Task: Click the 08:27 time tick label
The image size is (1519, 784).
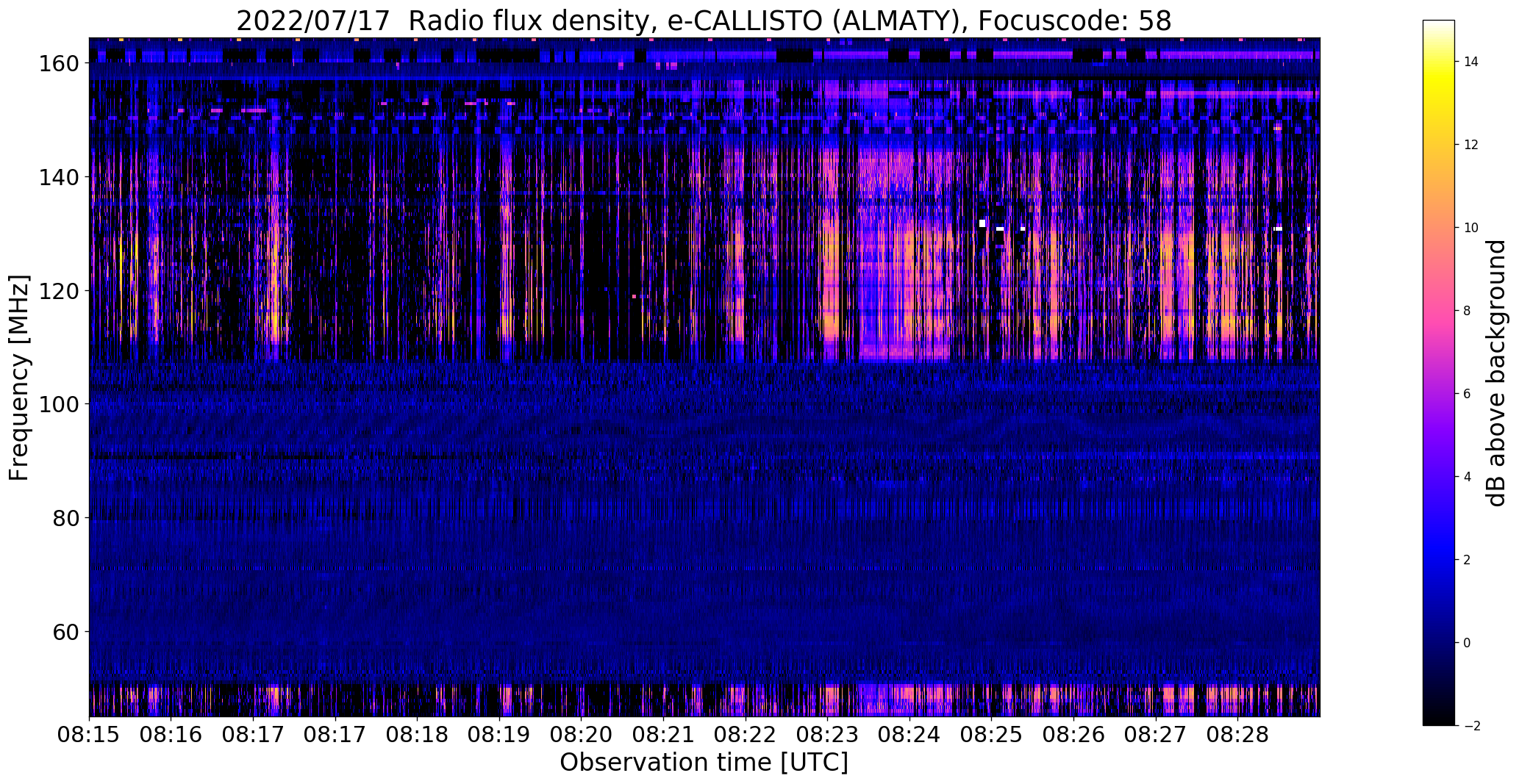Action: pos(1156,736)
